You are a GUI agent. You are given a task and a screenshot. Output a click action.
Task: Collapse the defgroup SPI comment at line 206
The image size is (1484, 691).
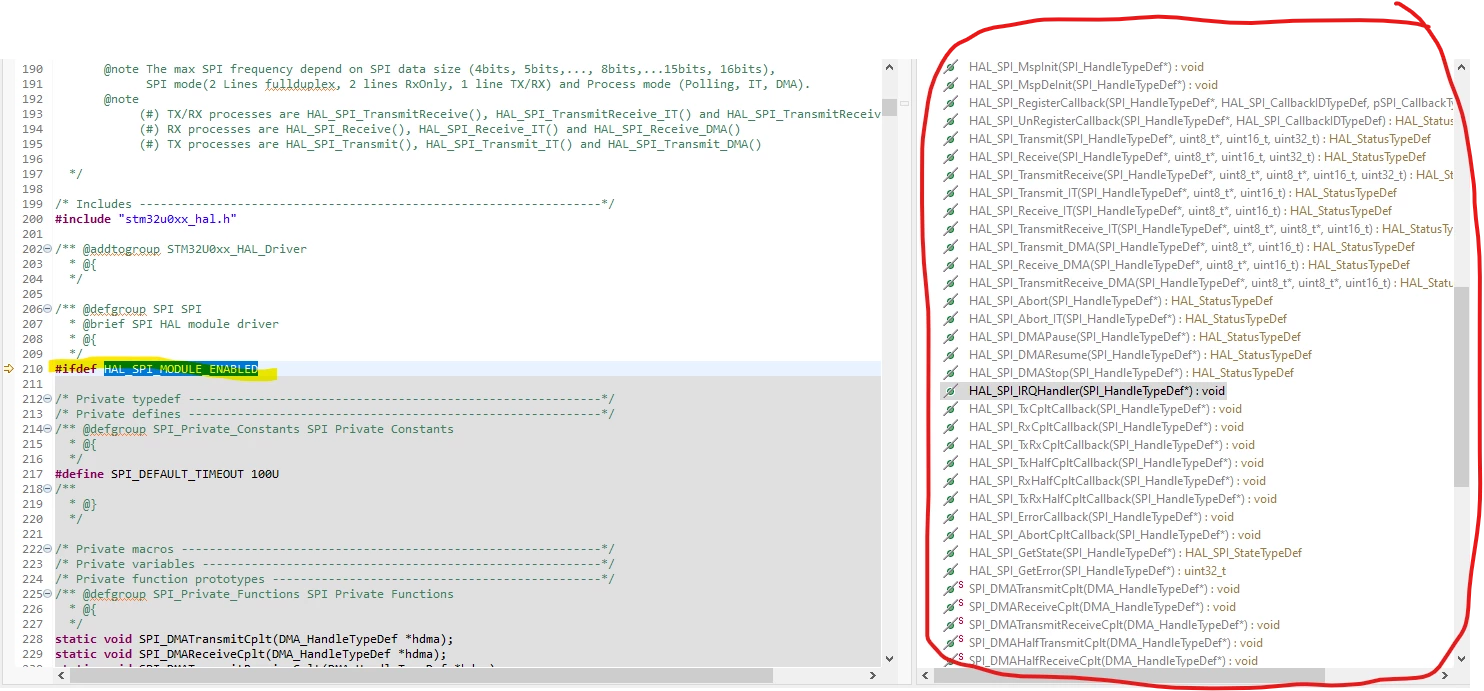[x=48, y=309]
